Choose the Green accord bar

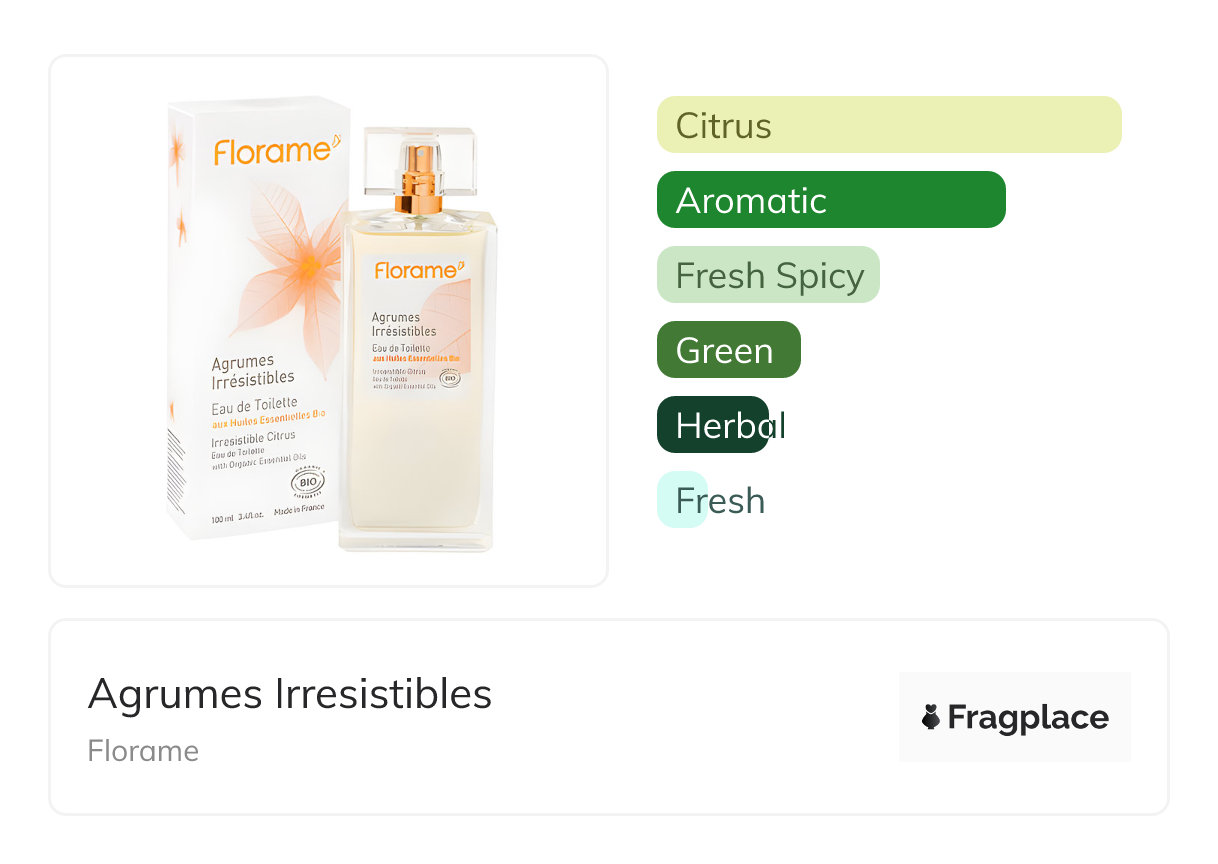(728, 350)
